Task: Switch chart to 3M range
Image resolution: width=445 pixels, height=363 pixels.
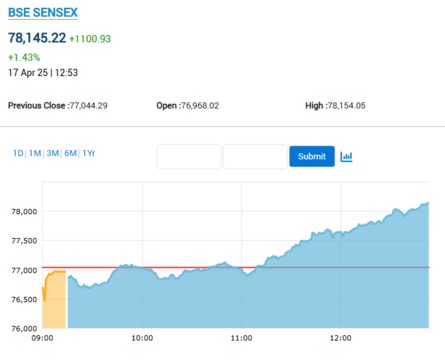Action: pyautogui.click(x=53, y=153)
